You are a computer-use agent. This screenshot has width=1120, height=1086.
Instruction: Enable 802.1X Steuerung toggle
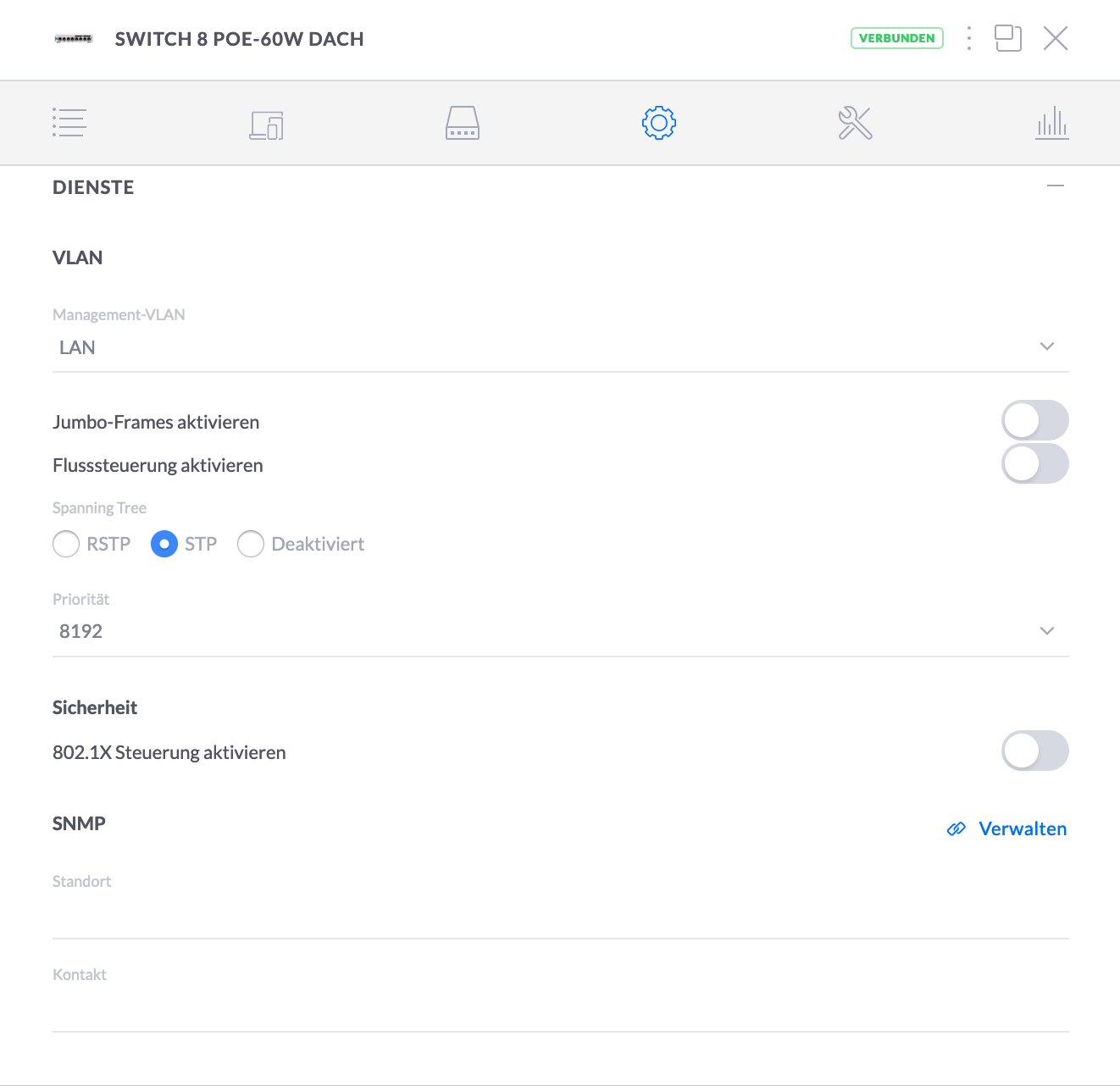(x=1035, y=751)
